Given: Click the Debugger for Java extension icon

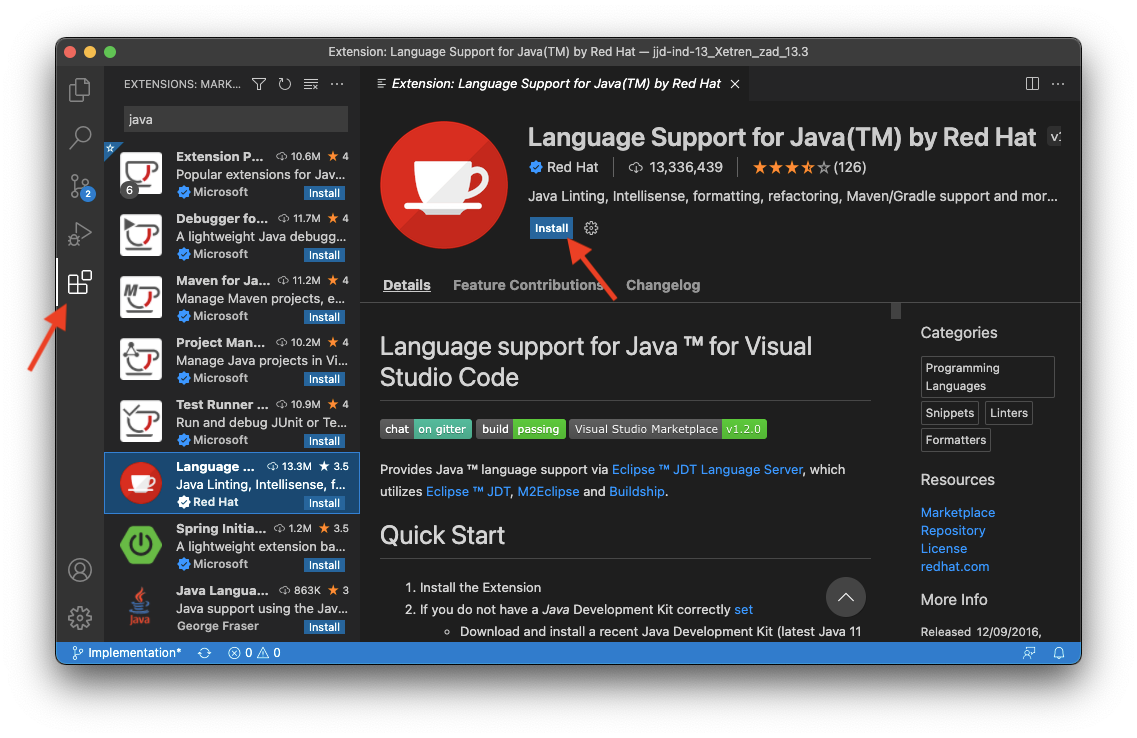Looking at the screenshot, I should (141, 235).
